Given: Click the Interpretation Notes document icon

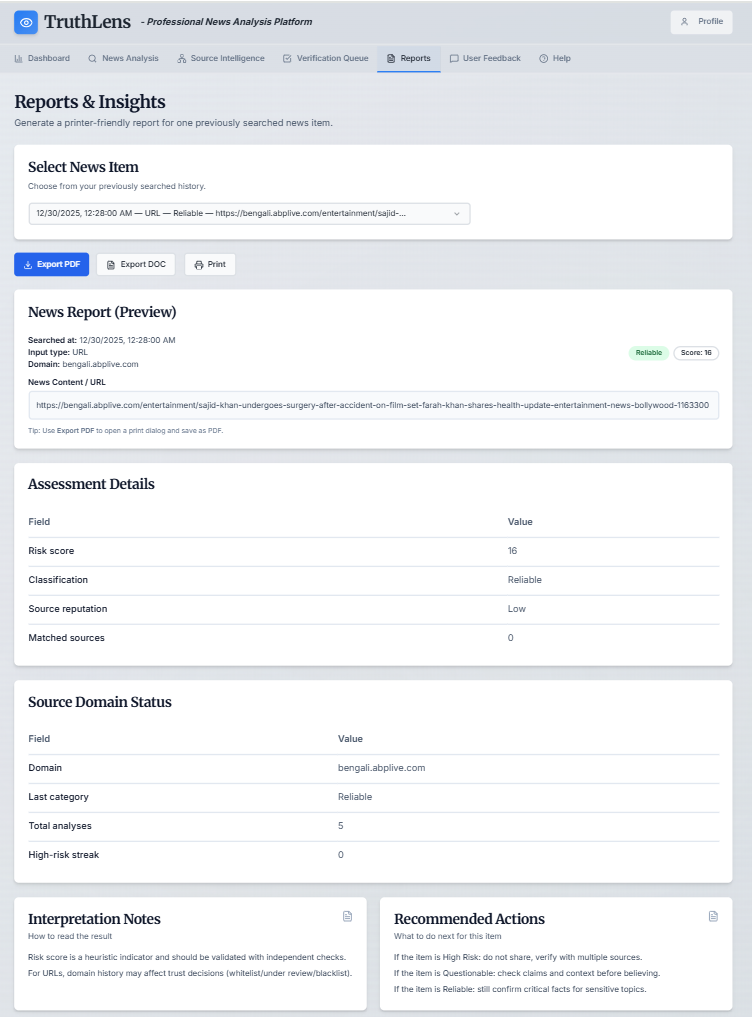Looking at the screenshot, I should [347, 916].
